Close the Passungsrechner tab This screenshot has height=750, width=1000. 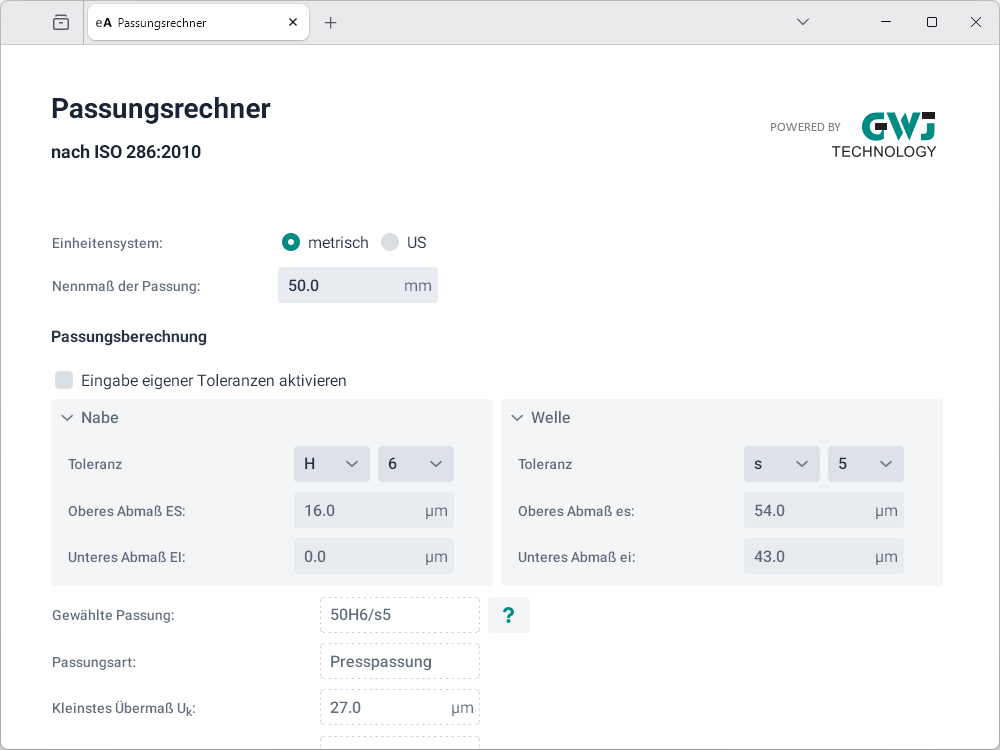pos(292,22)
